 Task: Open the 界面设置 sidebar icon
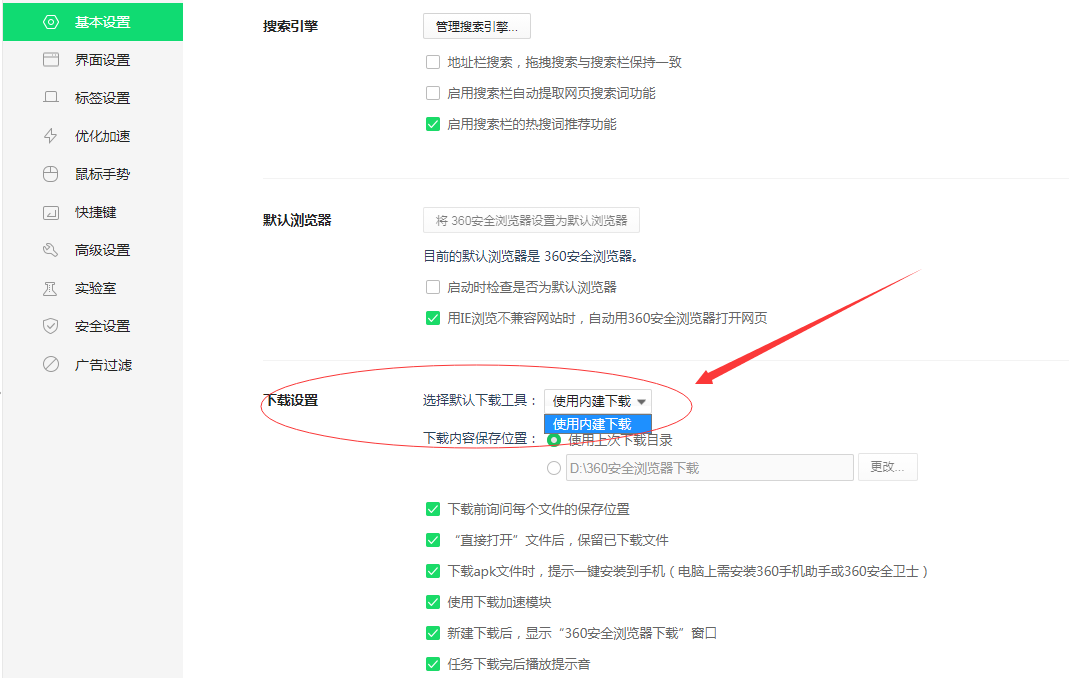click(50, 59)
